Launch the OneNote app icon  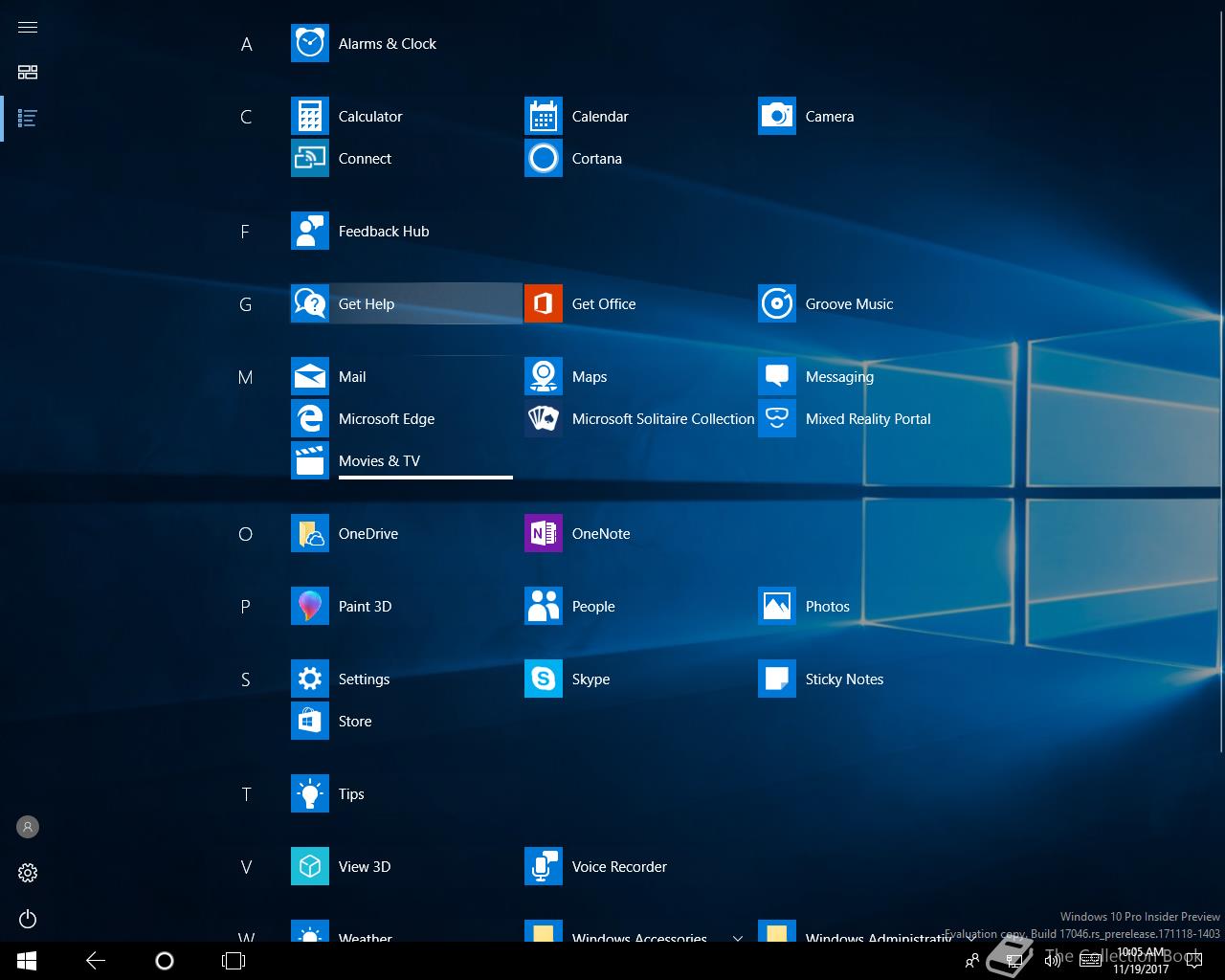[x=544, y=534]
